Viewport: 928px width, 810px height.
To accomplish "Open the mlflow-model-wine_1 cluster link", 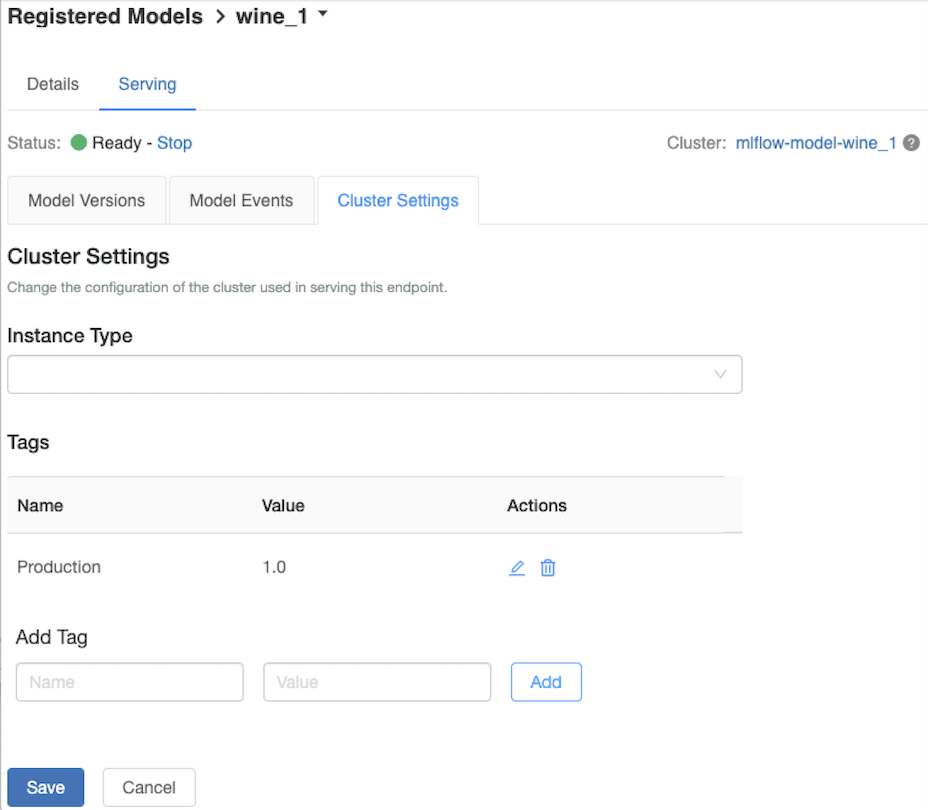I will pyautogui.click(x=815, y=143).
